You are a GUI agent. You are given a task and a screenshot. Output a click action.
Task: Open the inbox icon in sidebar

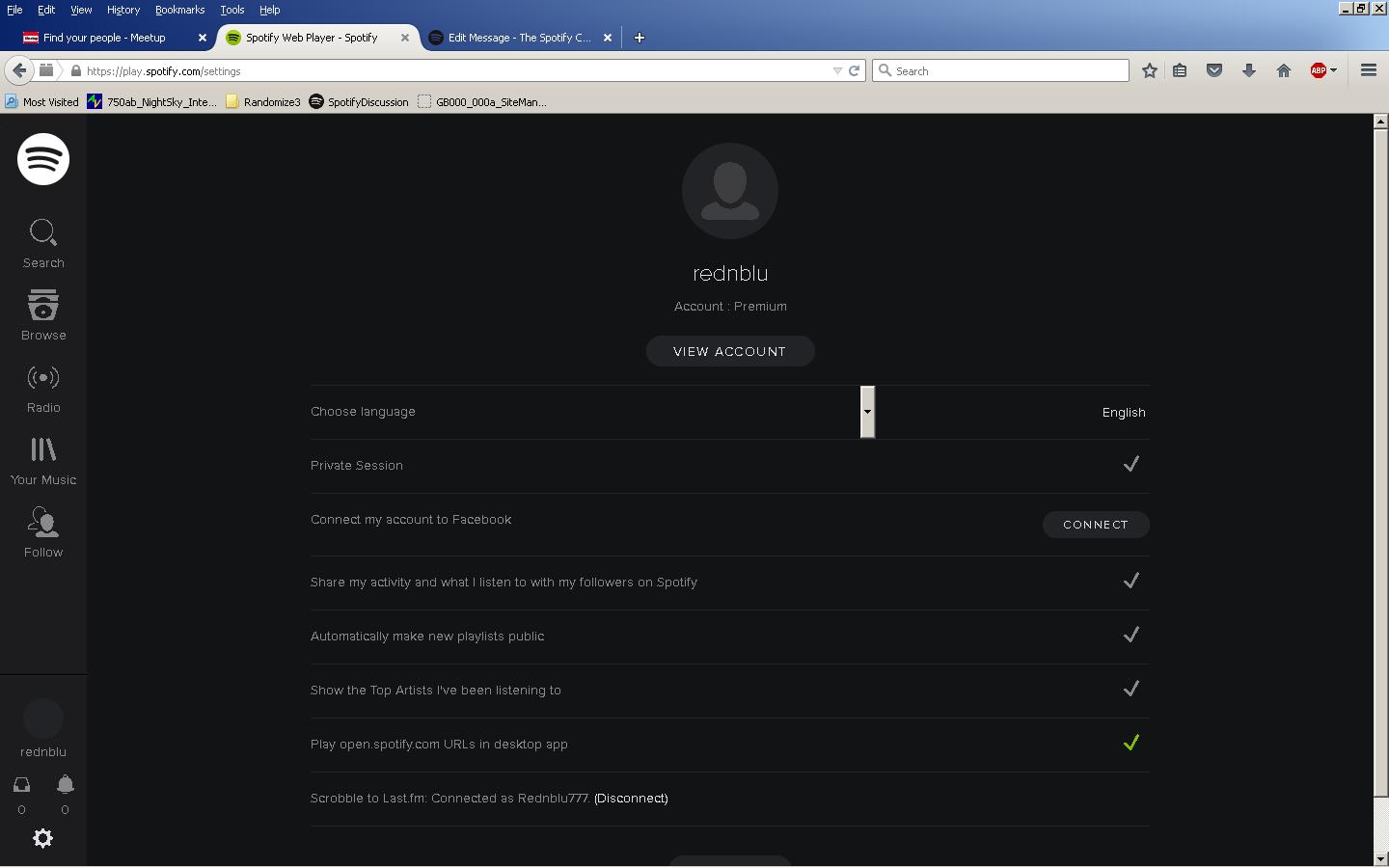coord(21,785)
